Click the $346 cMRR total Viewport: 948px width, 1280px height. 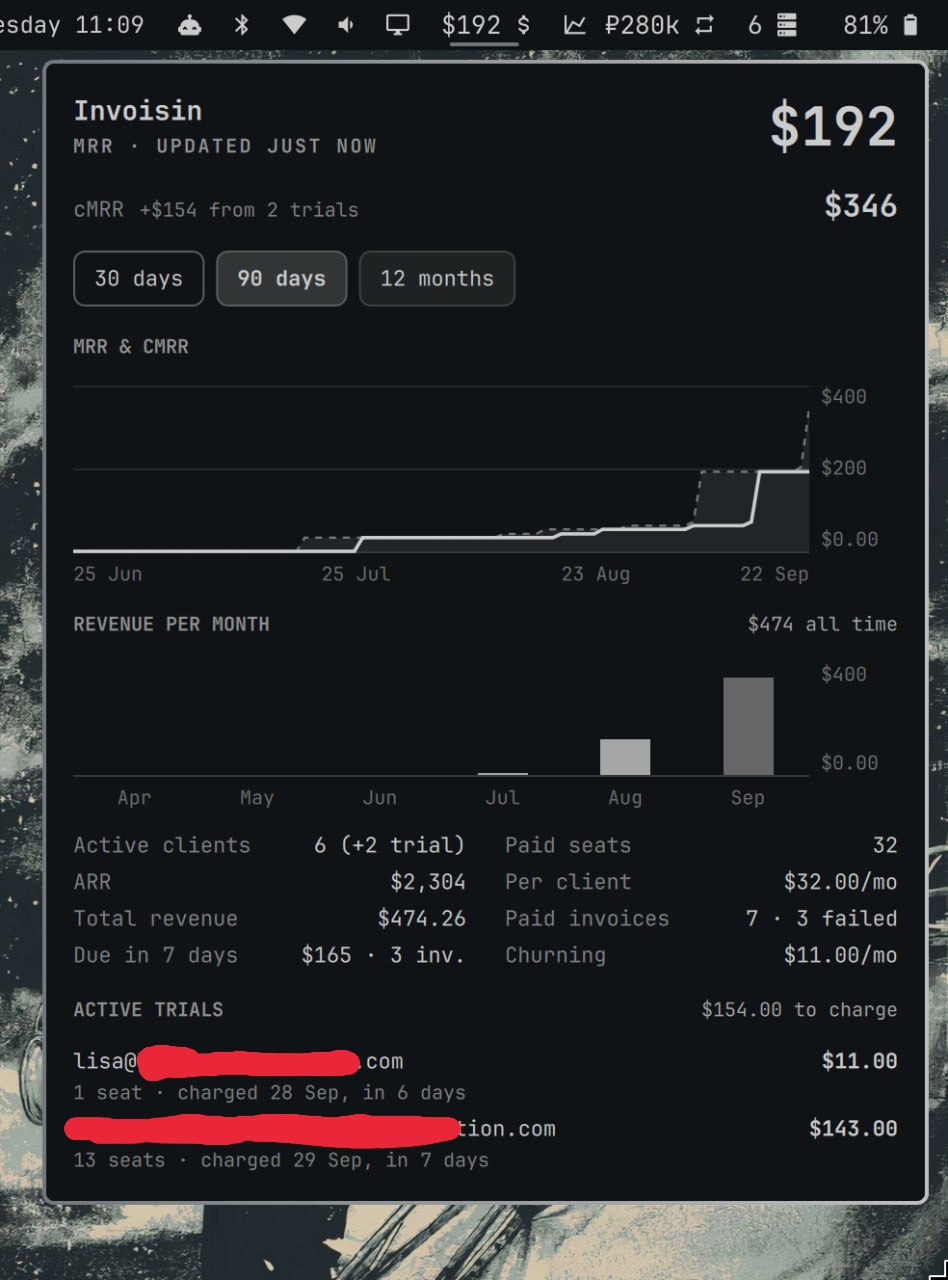pyautogui.click(x=860, y=206)
